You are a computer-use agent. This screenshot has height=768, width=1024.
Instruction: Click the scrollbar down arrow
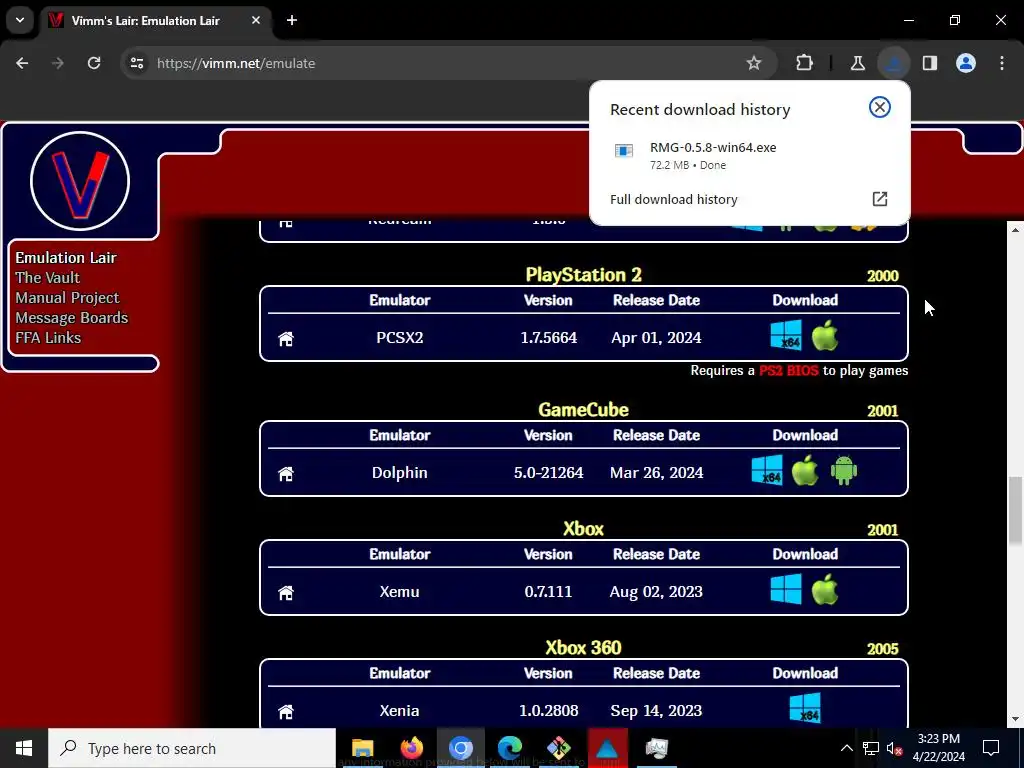(x=1015, y=719)
